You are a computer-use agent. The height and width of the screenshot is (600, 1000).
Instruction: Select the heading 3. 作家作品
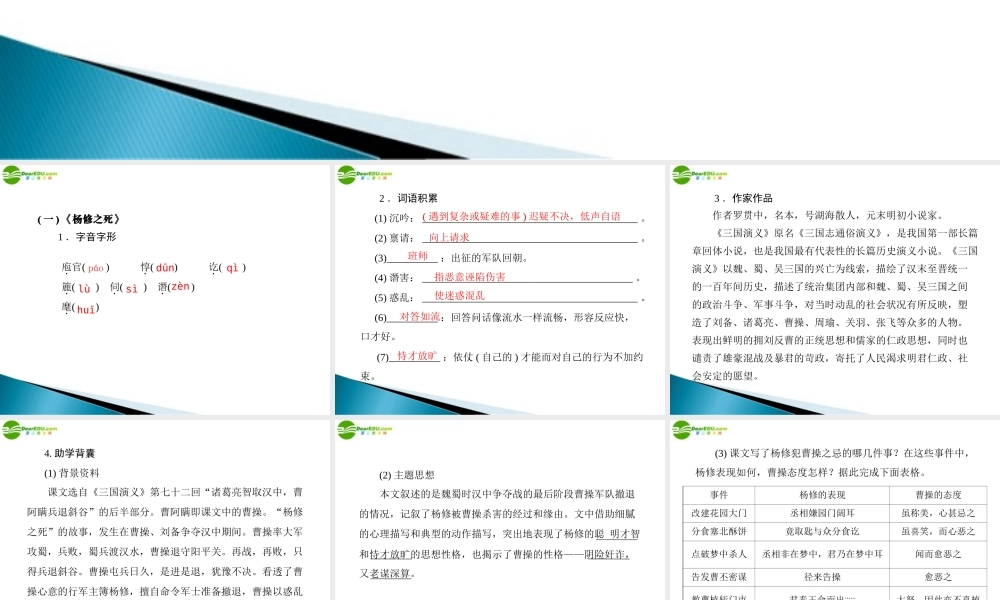tap(743, 198)
